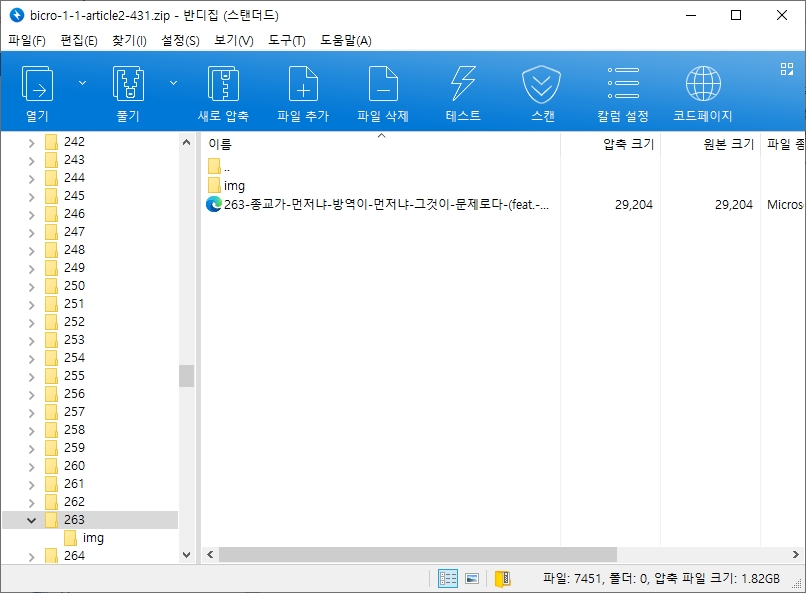The image size is (806, 593).
Task: Select folder 262 in tree
Action: pos(74,502)
